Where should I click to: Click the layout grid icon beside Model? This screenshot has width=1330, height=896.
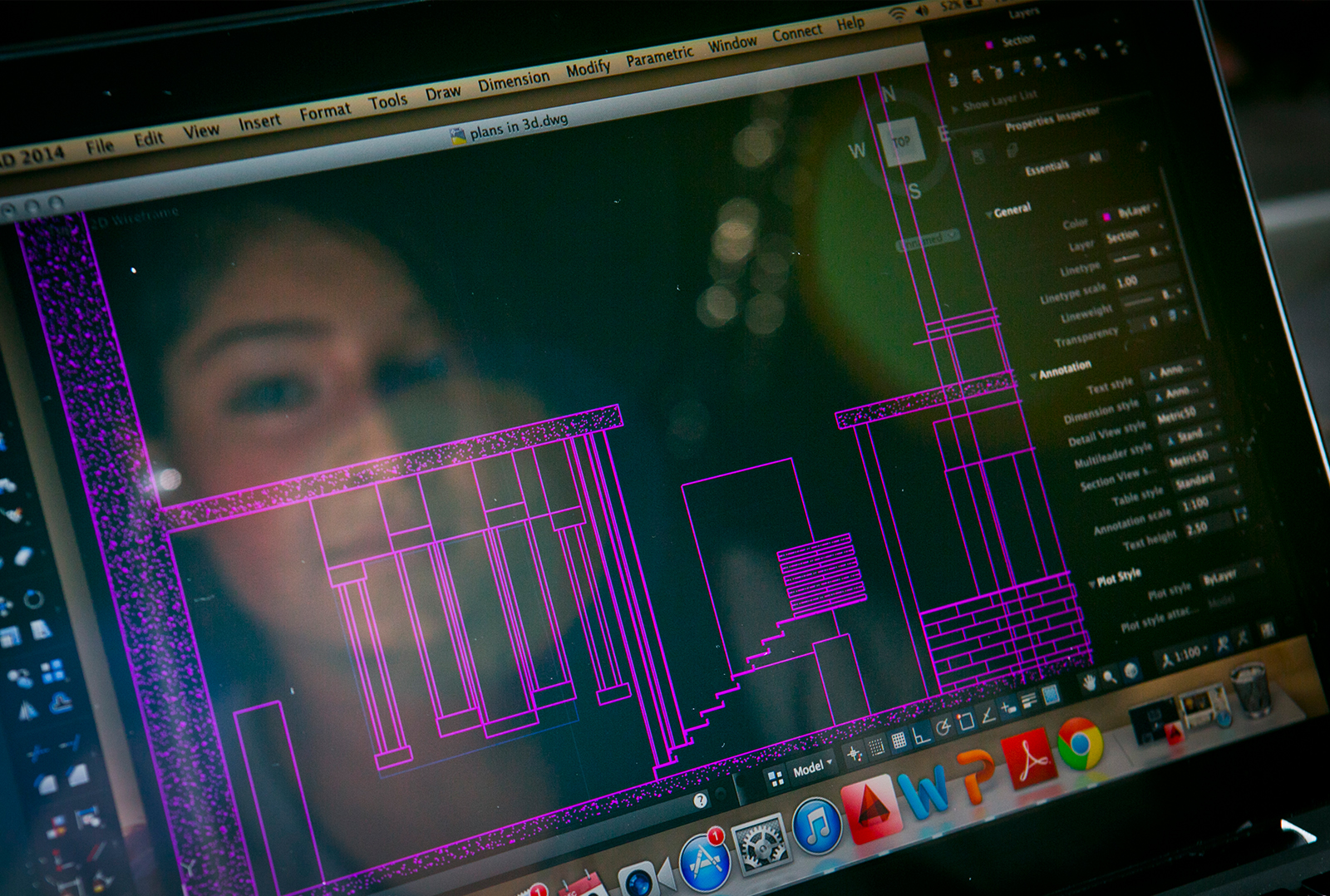tap(776, 778)
